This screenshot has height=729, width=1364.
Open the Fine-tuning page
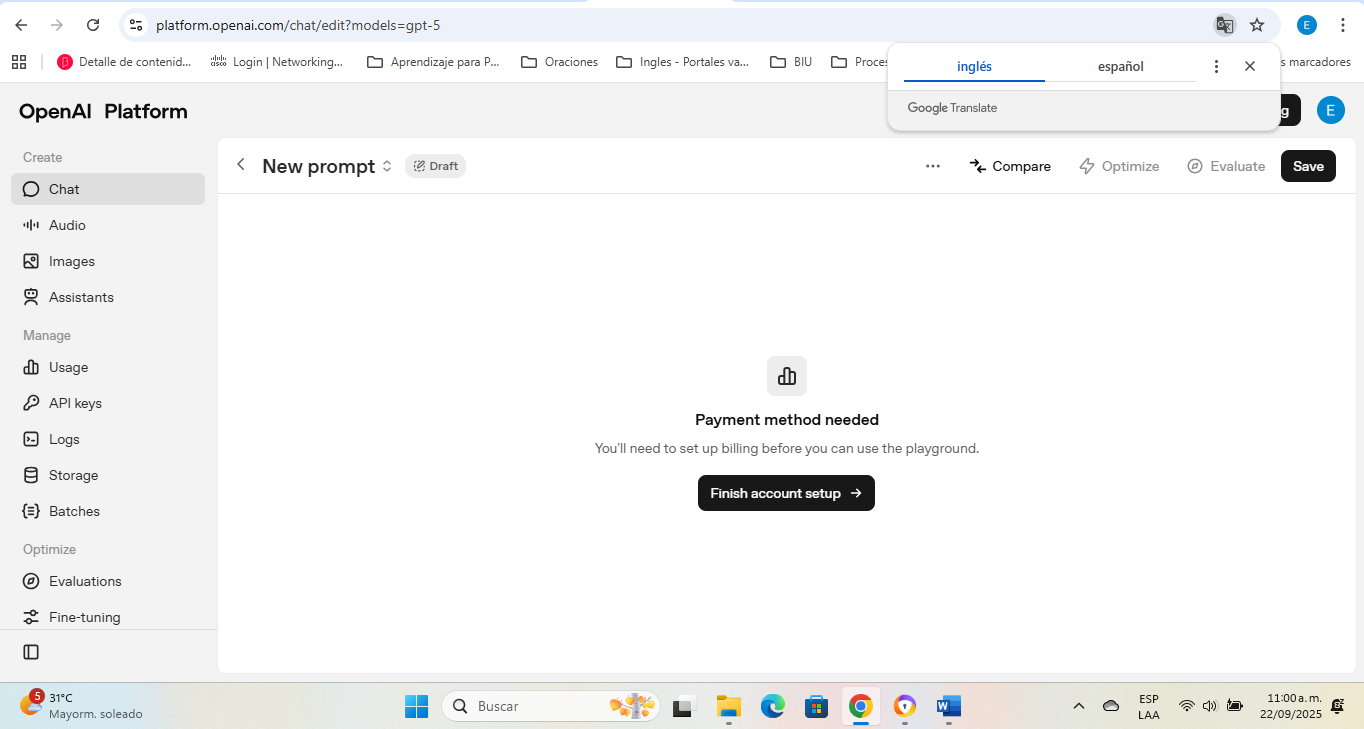(108, 617)
